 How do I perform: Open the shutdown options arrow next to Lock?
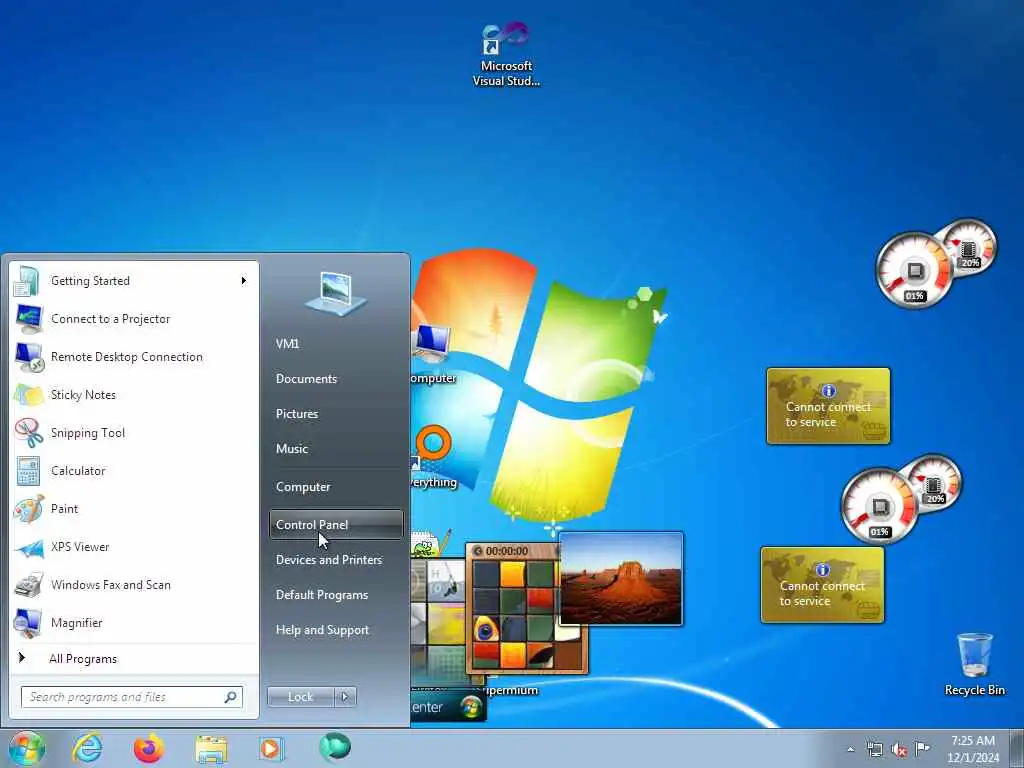[345, 697]
